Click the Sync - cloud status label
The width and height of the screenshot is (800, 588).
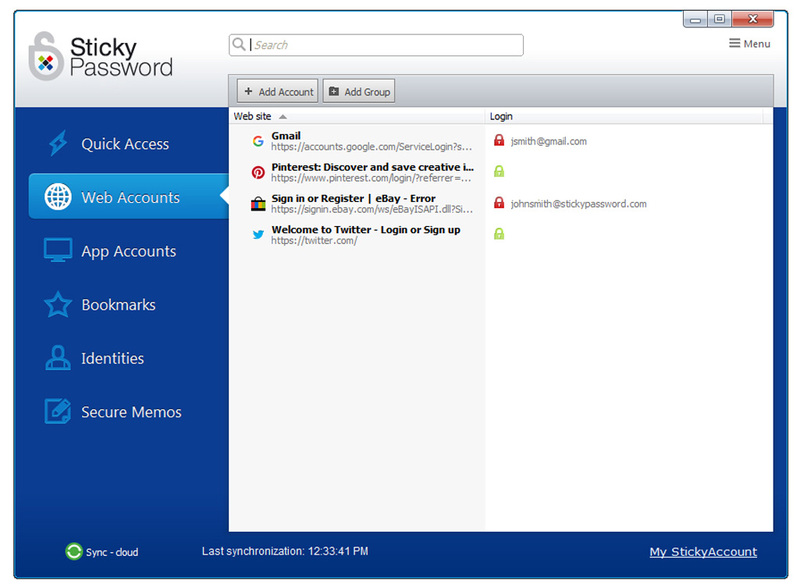(x=112, y=552)
